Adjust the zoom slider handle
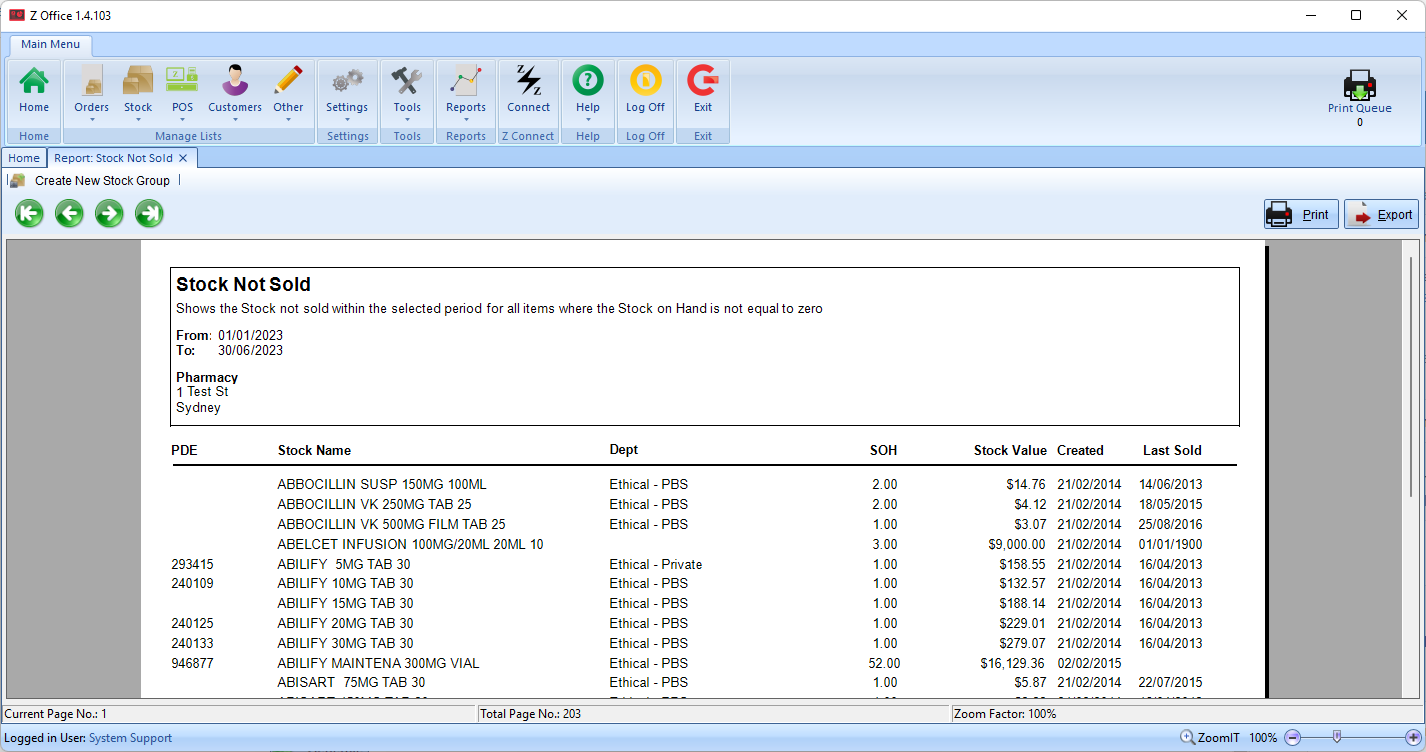This screenshot has height=752, width=1426. pyautogui.click(x=1337, y=737)
